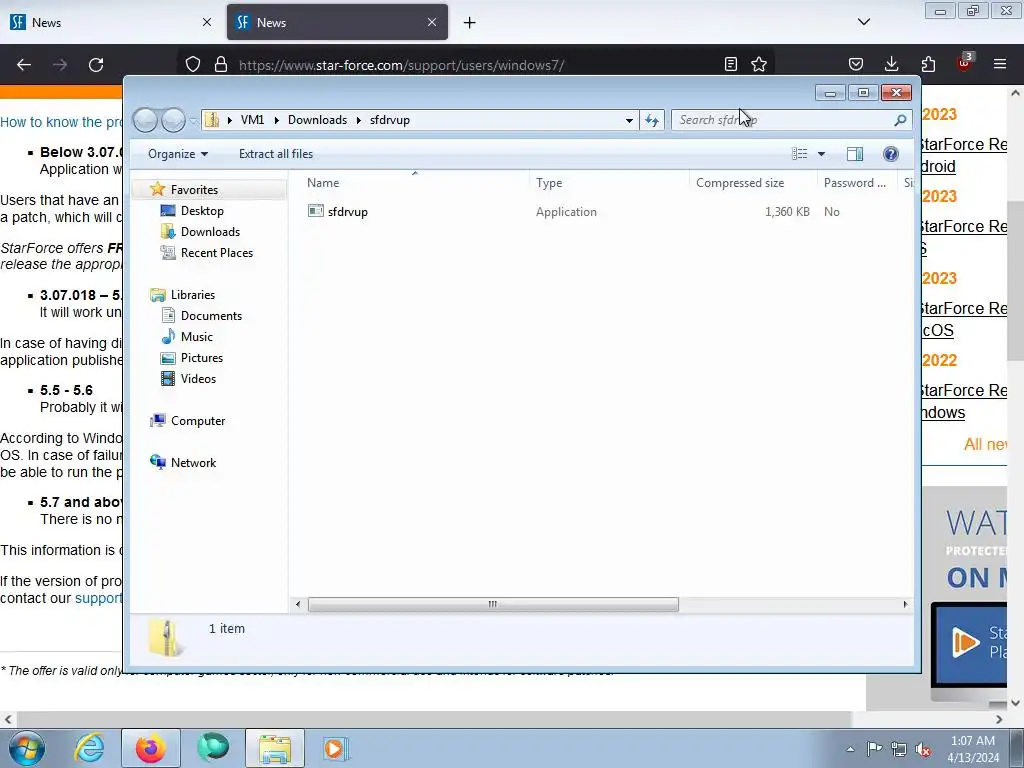Click the sfdrvup file's application icon

(315, 211)
